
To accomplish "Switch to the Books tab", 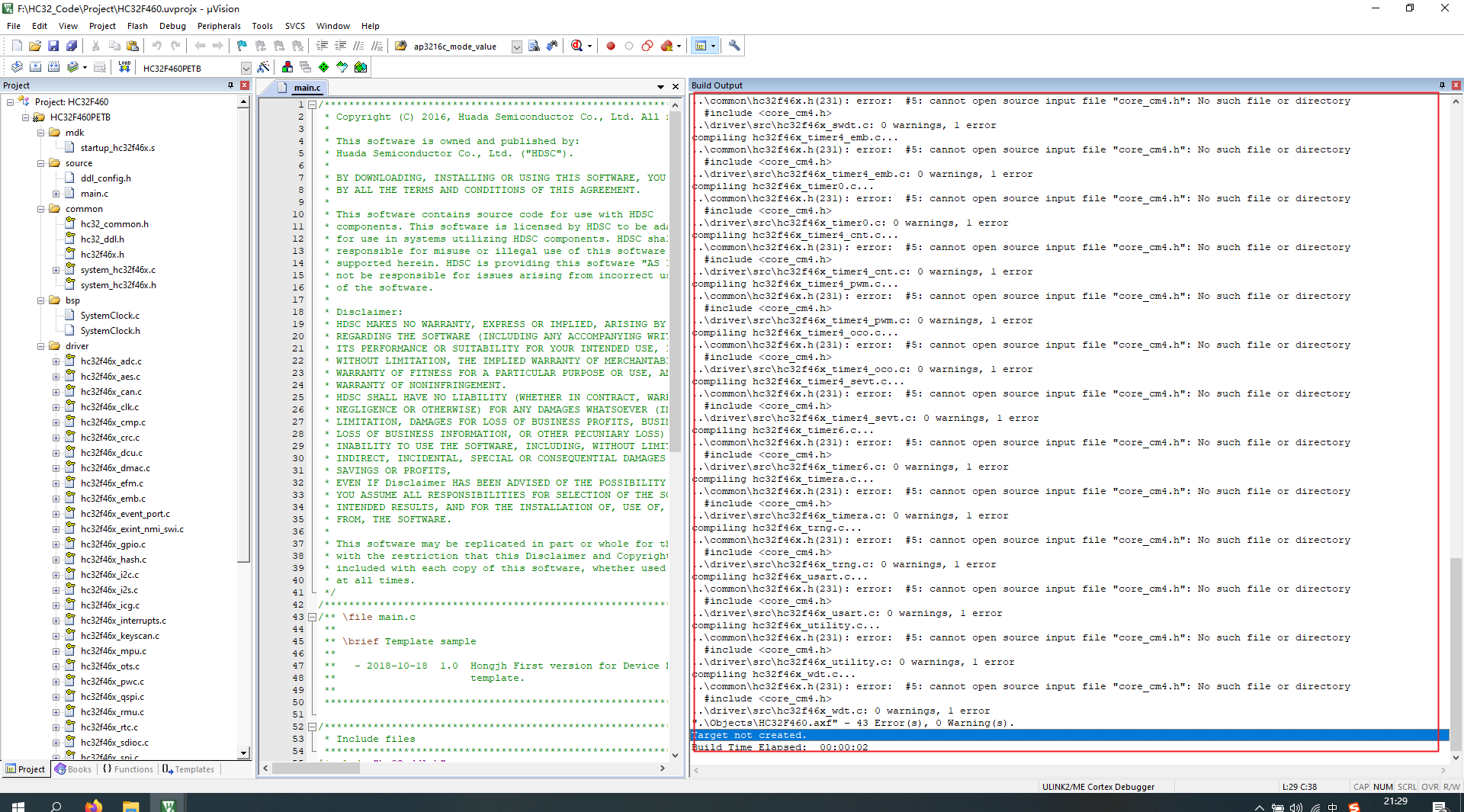I will (x=73, y=769).
